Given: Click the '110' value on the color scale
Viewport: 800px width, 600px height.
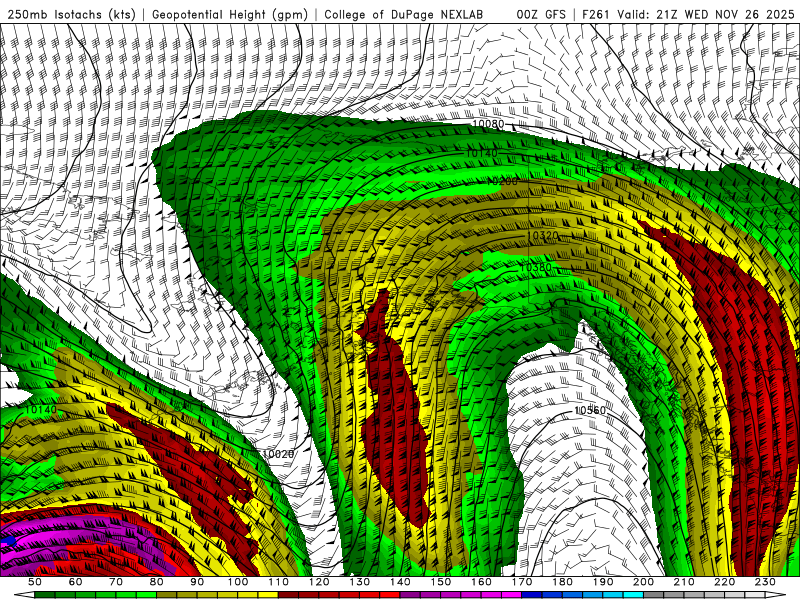Looking at the screenshot, I should 279,582.
